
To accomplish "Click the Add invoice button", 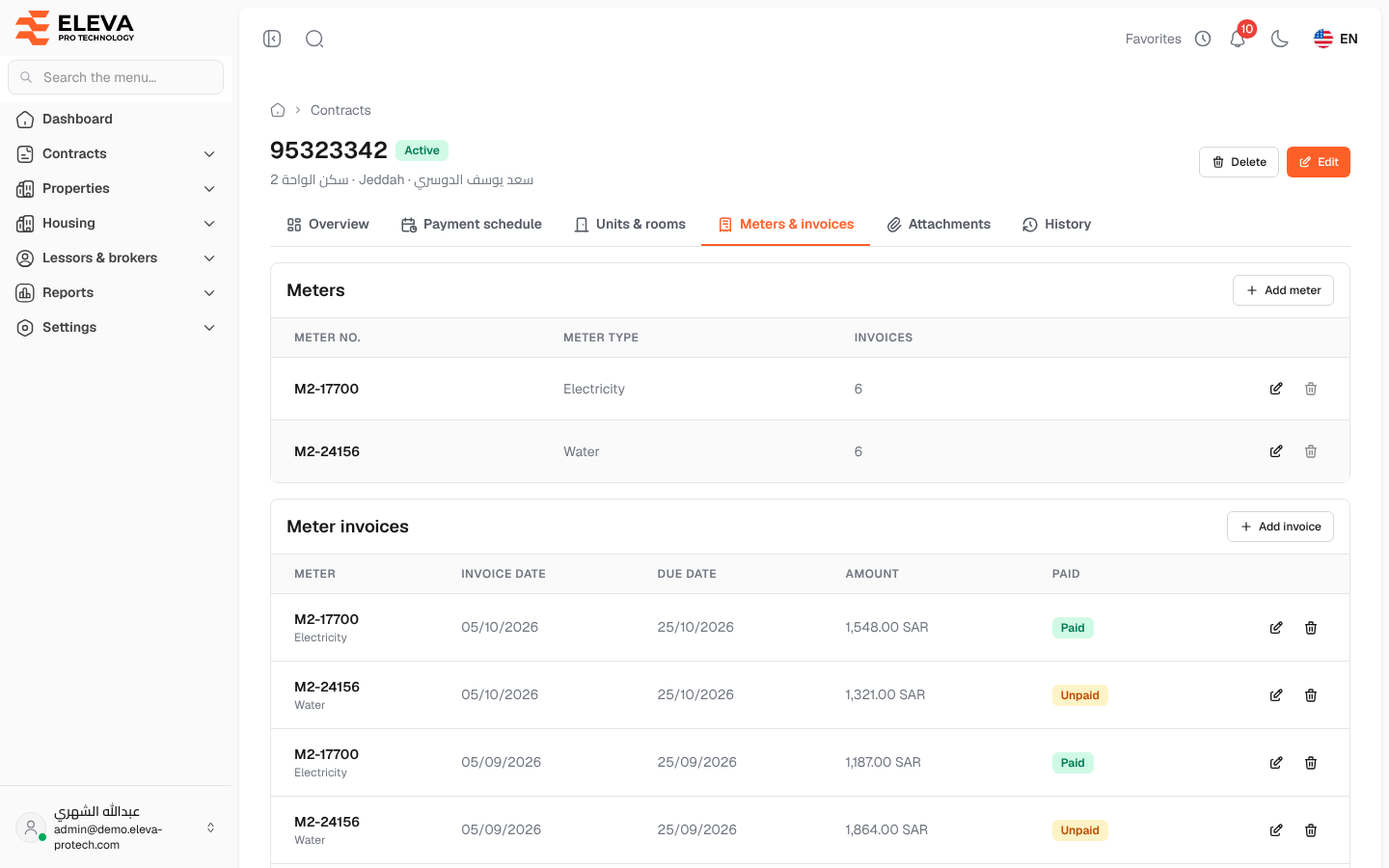I will point(1280,527).
